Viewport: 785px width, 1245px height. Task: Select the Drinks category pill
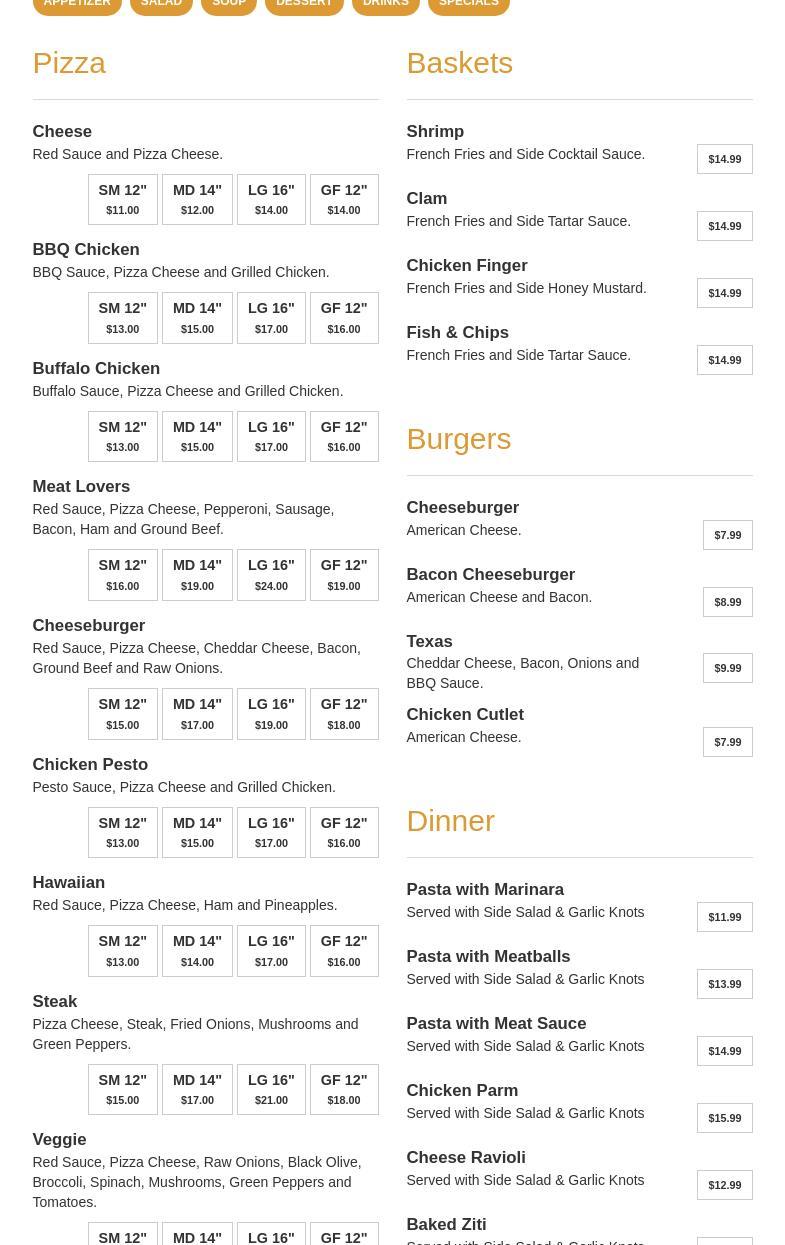385,4
